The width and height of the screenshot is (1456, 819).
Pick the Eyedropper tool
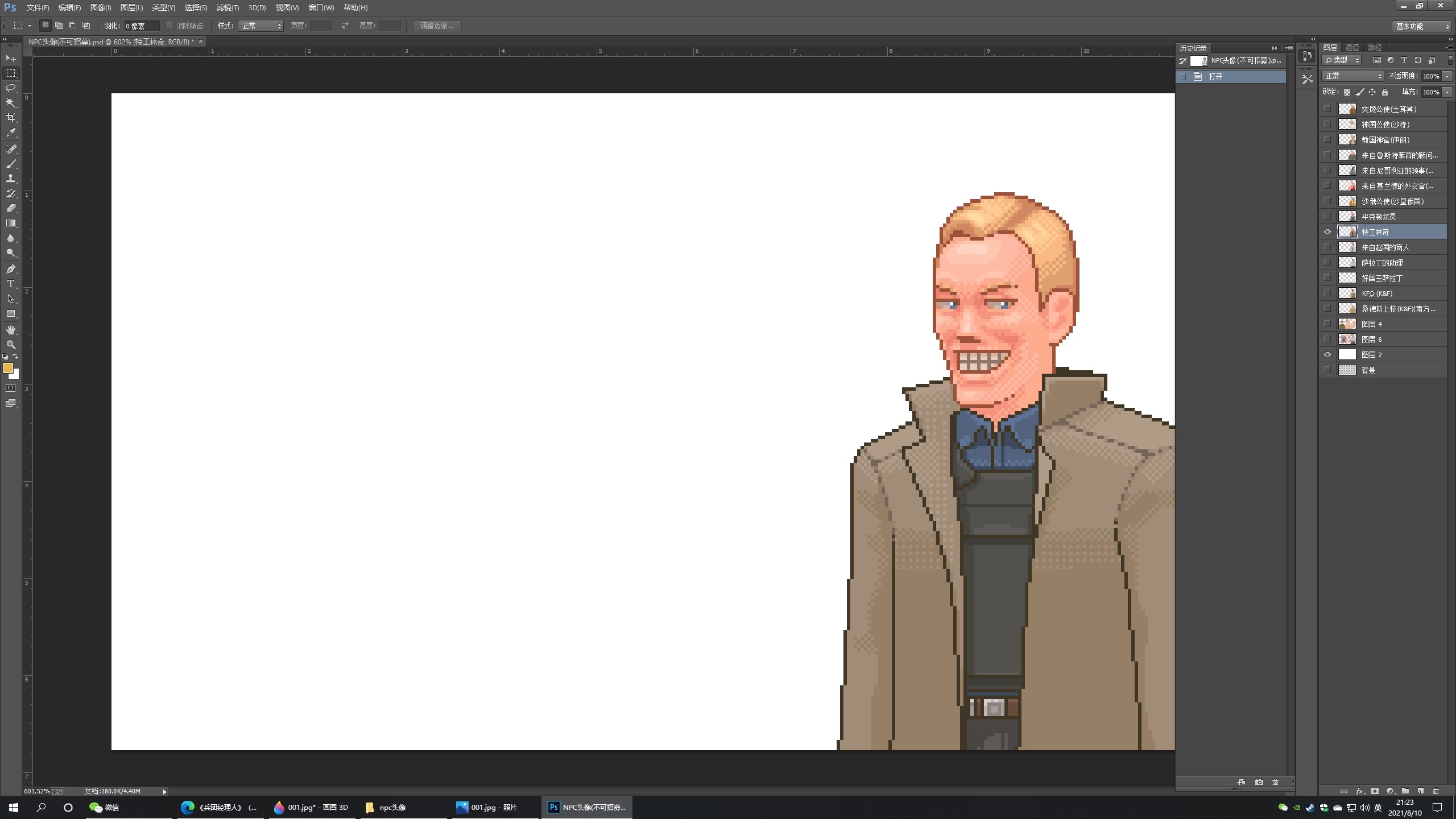[x=11, y=133]
